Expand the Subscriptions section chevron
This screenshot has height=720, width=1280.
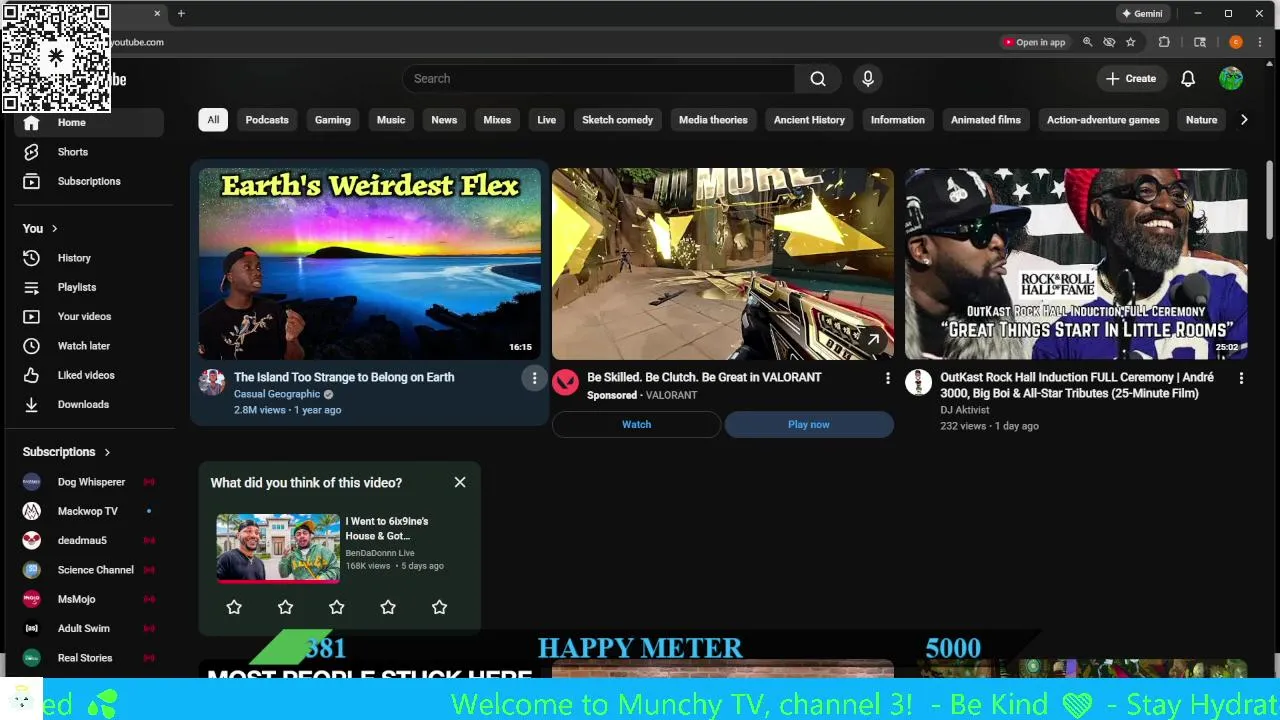click(x=107, y=452)
